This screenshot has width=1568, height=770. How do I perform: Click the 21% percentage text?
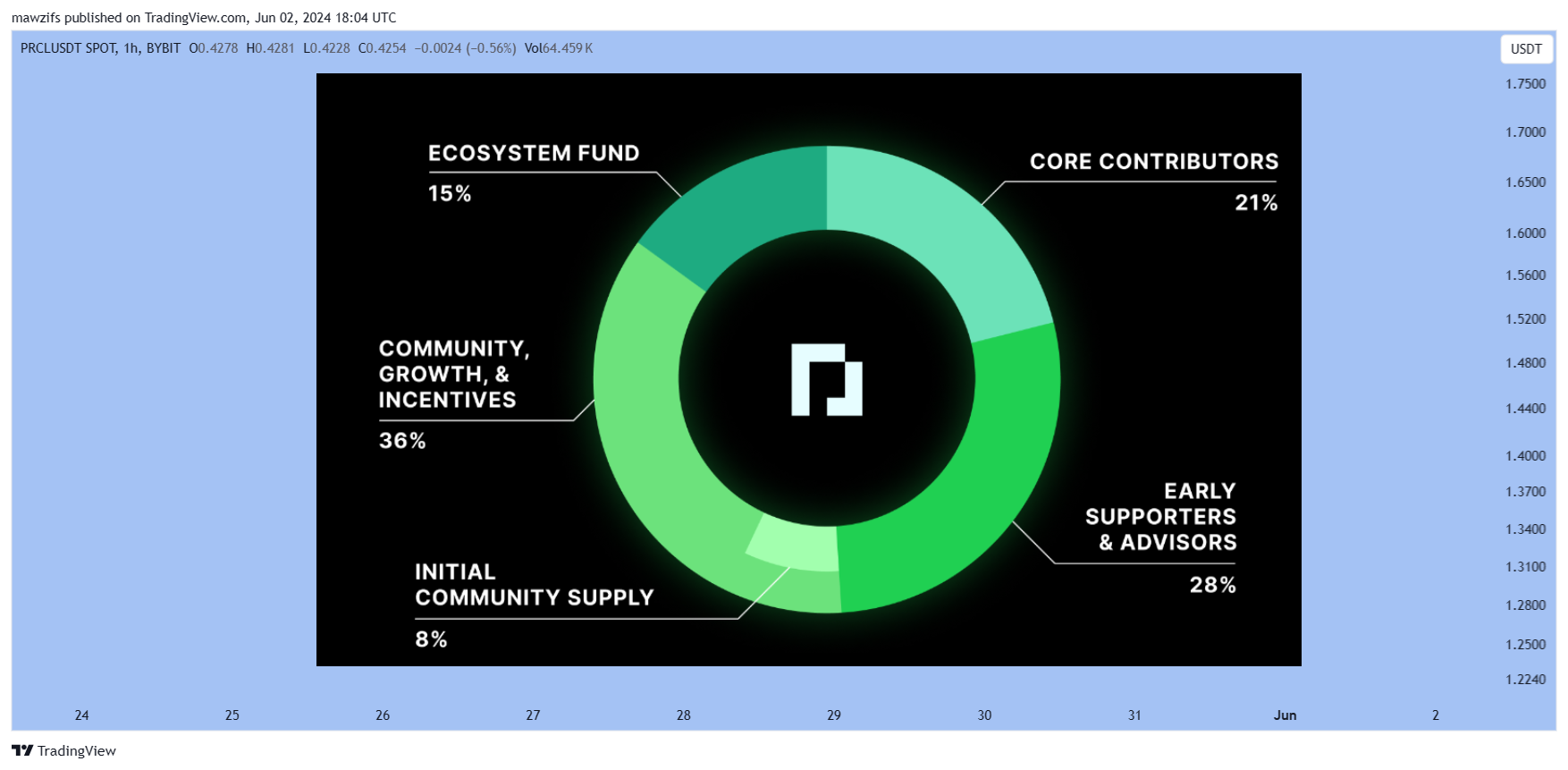click(1256, 203)
